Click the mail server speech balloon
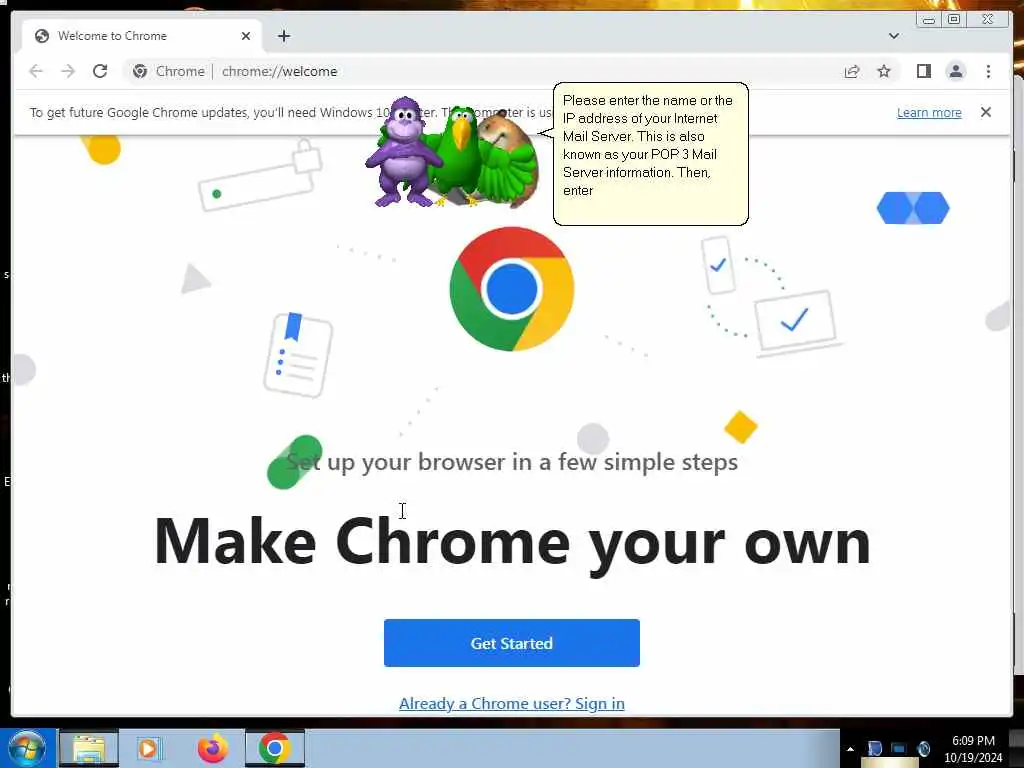 pyautogui.click(x=650, y=153)
